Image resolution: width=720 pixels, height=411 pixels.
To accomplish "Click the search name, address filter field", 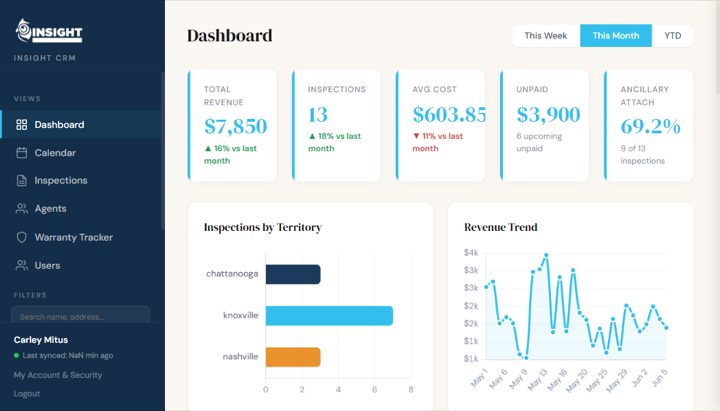I will 80,316.
